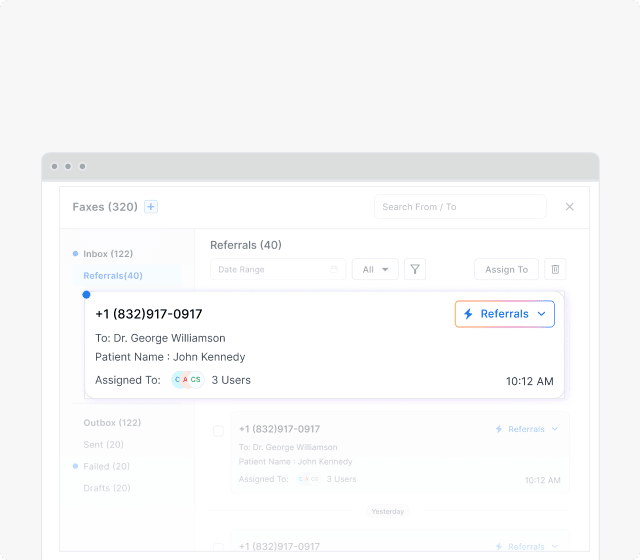The height and width of the screenshot is (560, 640).
Task: Click the Assign To button
Action: 506,269
